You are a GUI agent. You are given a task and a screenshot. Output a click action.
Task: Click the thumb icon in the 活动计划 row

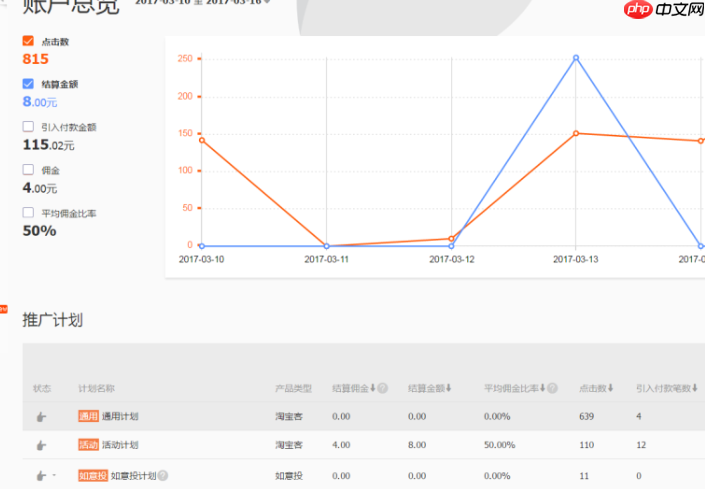tap(41, 445)
